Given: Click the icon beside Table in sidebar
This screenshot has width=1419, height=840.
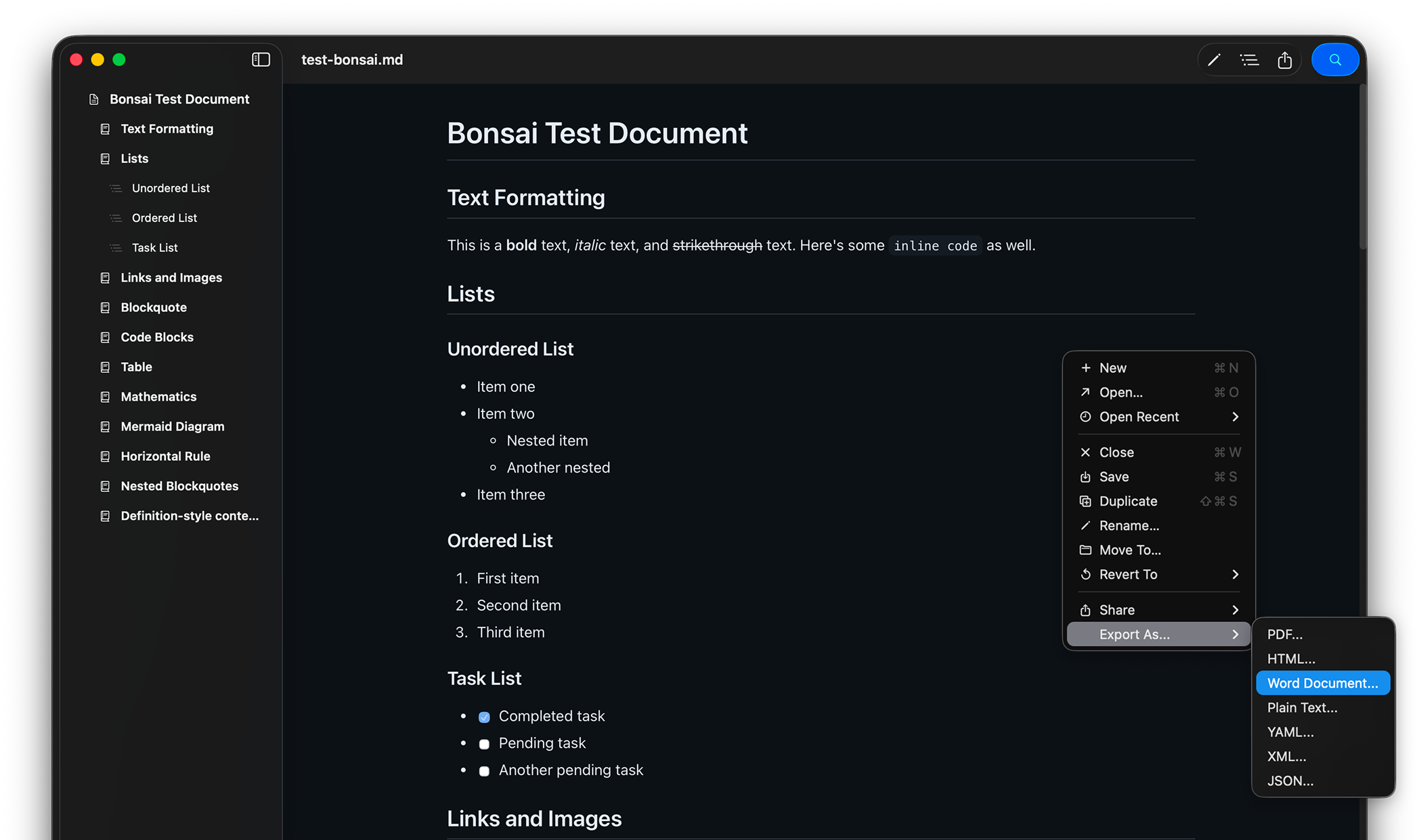Looking at the screenshot, I should 105,368.
